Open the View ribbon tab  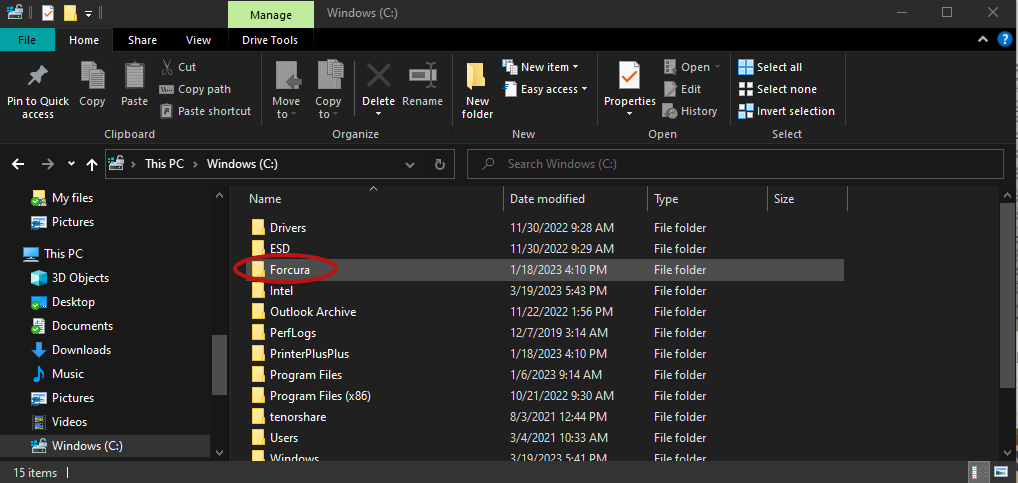tap(198, 40)
